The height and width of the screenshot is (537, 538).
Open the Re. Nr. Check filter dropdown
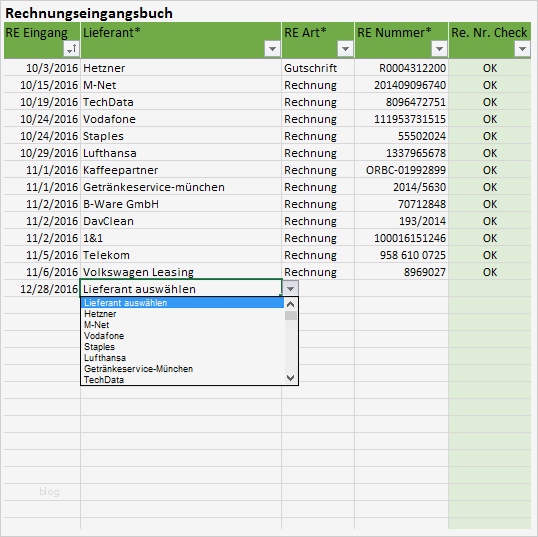522,49
